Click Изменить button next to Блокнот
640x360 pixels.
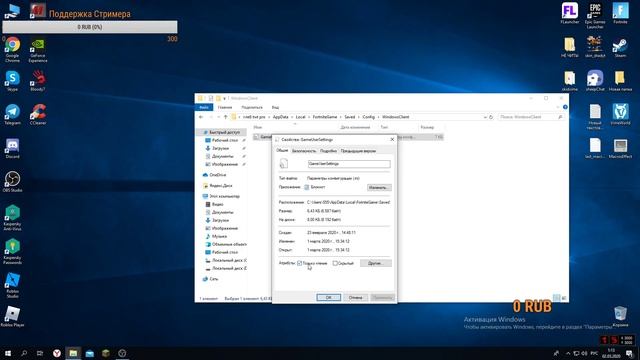point(379,188)
